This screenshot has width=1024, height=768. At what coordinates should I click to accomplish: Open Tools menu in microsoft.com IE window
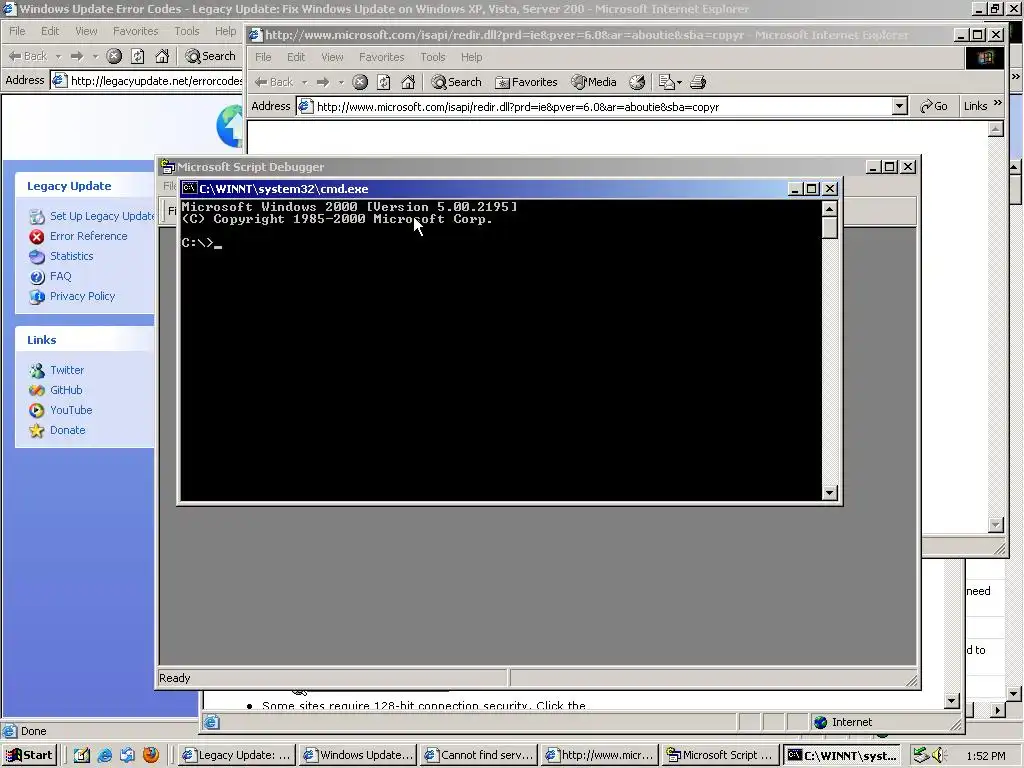coord(432,57)
